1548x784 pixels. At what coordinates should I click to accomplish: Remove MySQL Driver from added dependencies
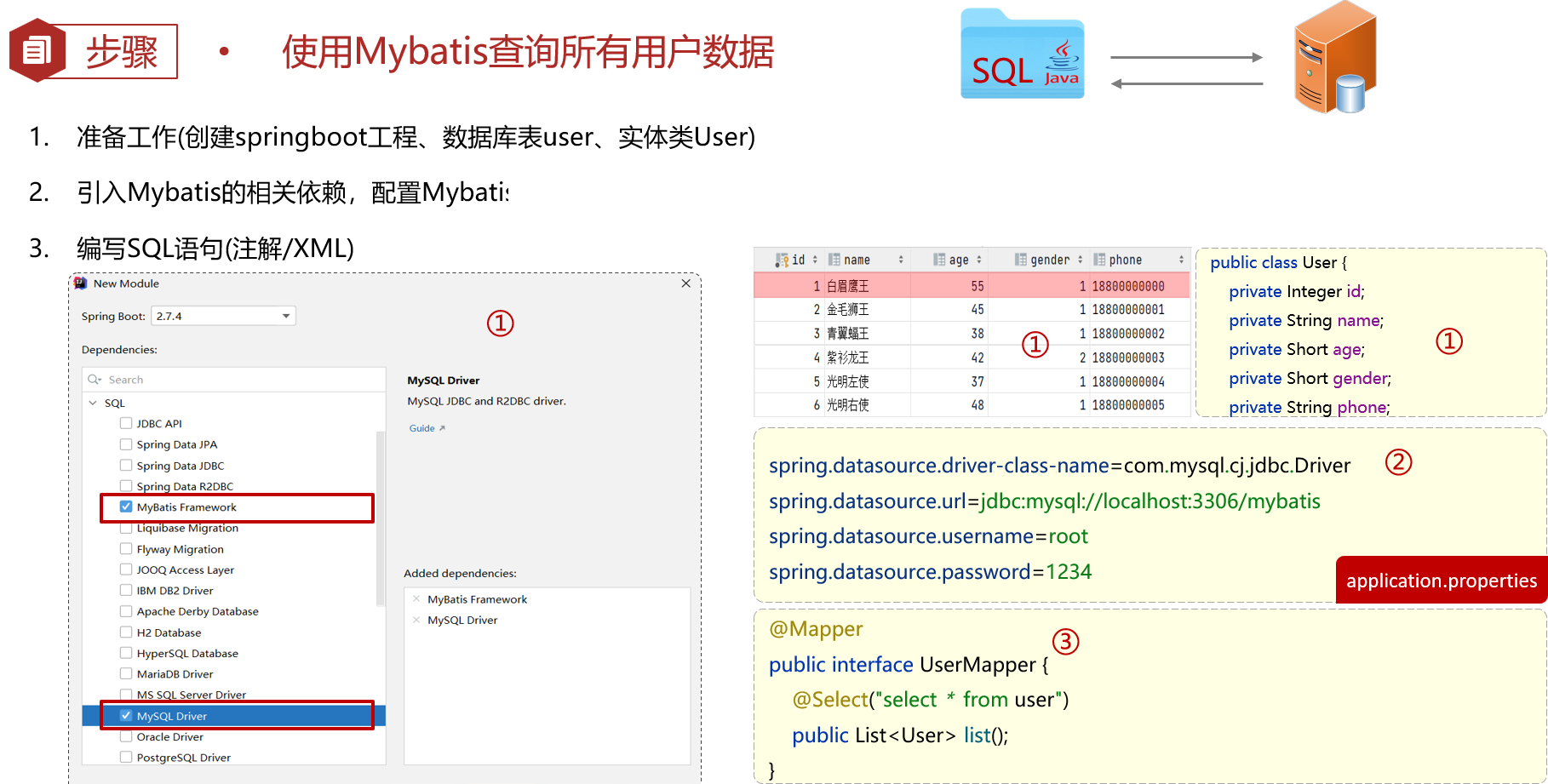tap(416, 620)
